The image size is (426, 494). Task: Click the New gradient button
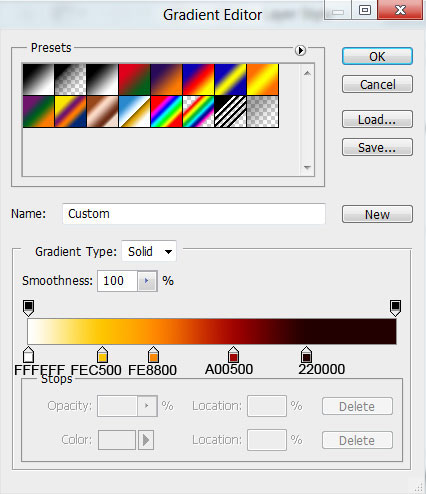377,214
